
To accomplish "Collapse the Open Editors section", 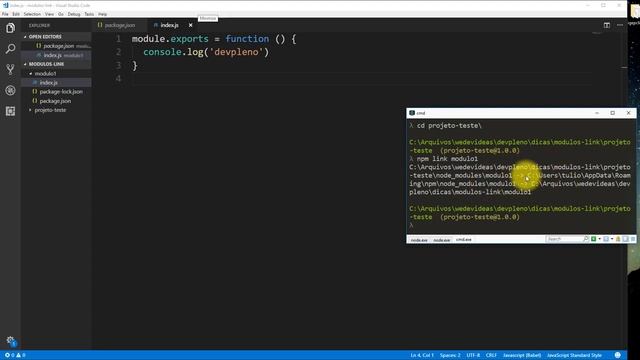I will (56, 37).
